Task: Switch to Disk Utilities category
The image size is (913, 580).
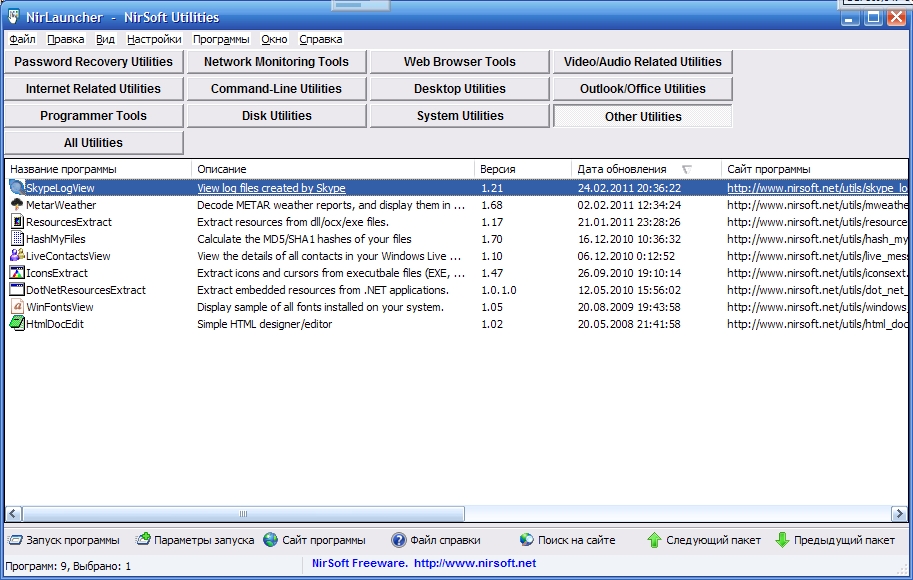Action: 277,116
